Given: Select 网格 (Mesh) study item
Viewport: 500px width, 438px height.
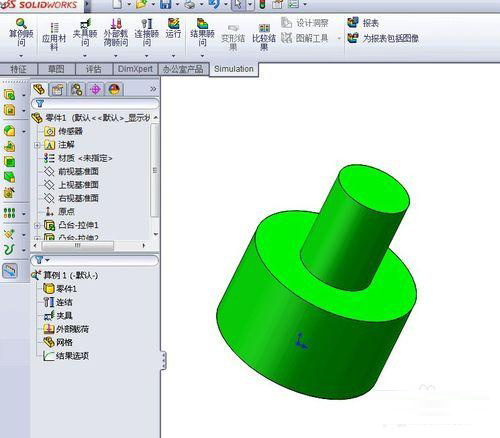Looking at the screenshot, I should (58, 343).
